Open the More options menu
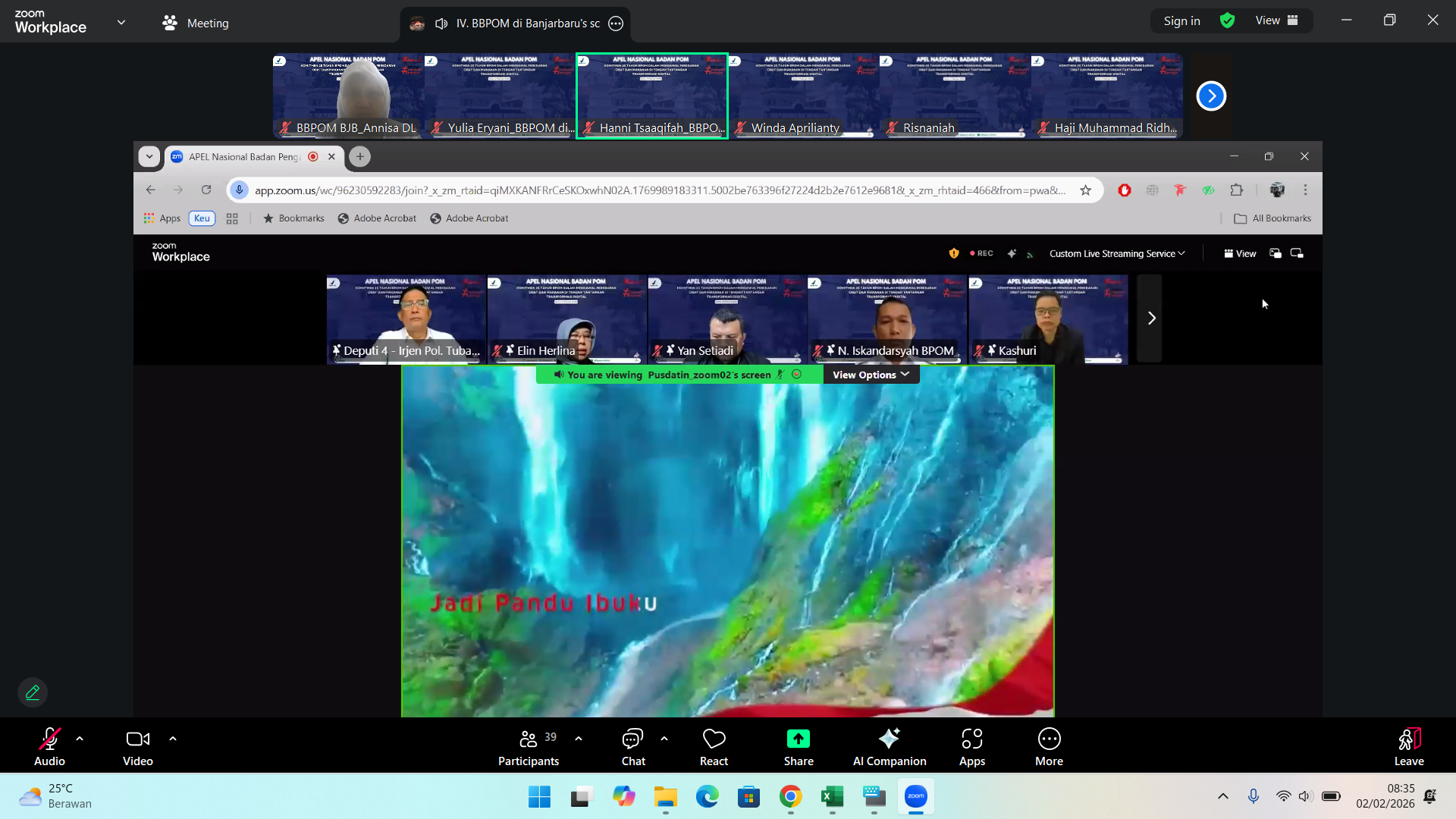 [x=1049, y=747]
